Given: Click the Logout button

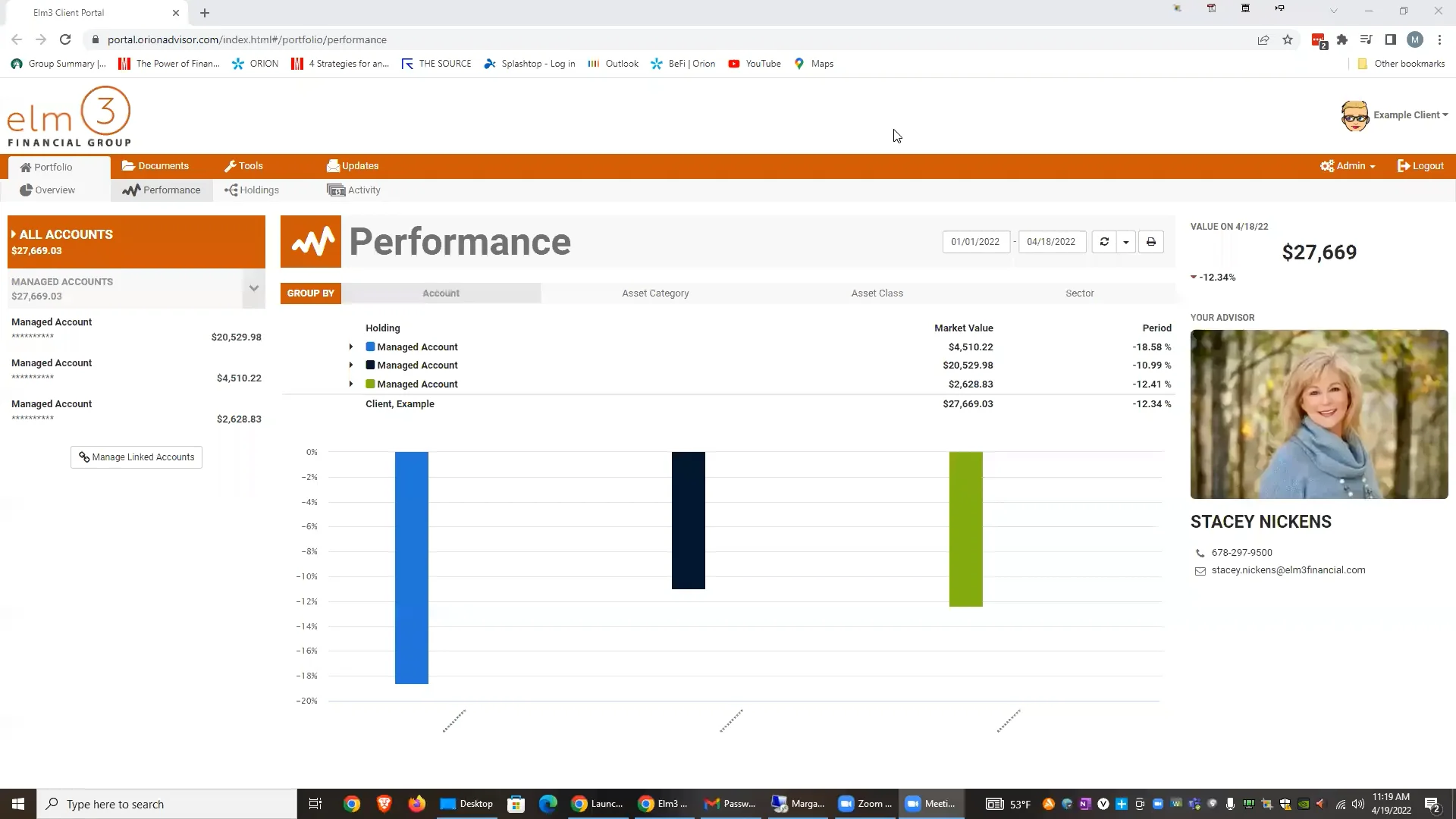Looking at the screenshot, I should coord(1420,166).
